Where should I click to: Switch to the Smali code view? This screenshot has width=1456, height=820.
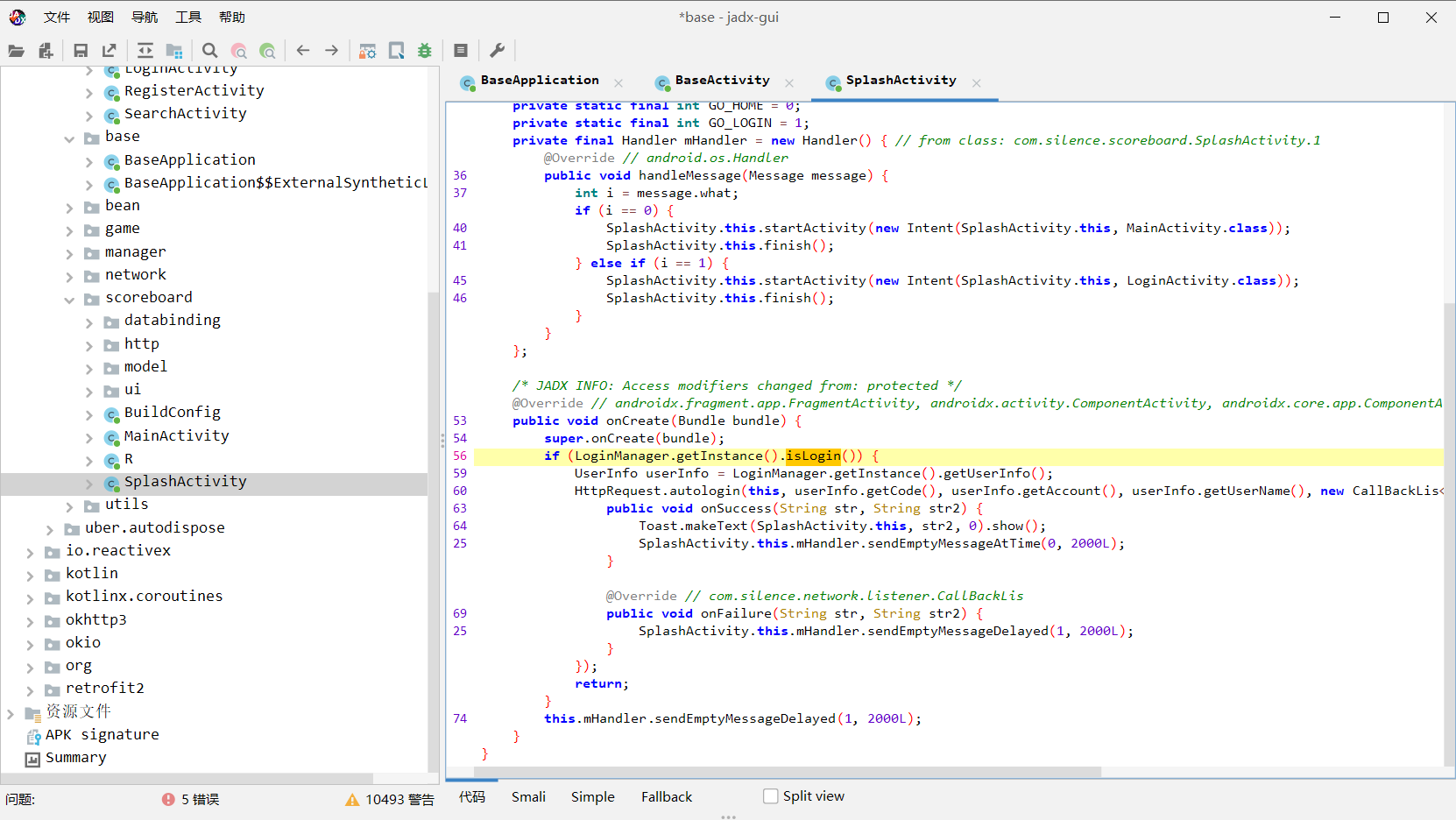click(x=528, y=796)
